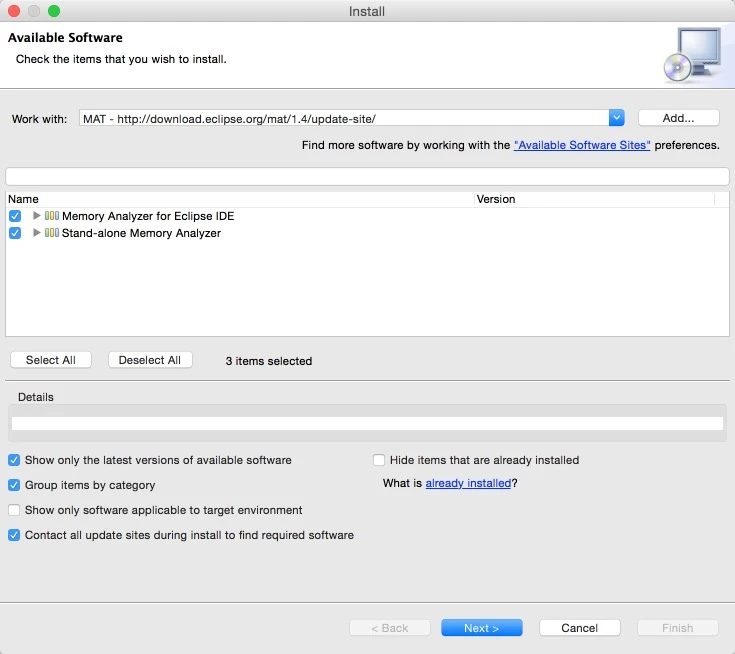Open the Work with sites dropdown arrow
The height and width of the screenshot is (654, 735).
[617, 118]
